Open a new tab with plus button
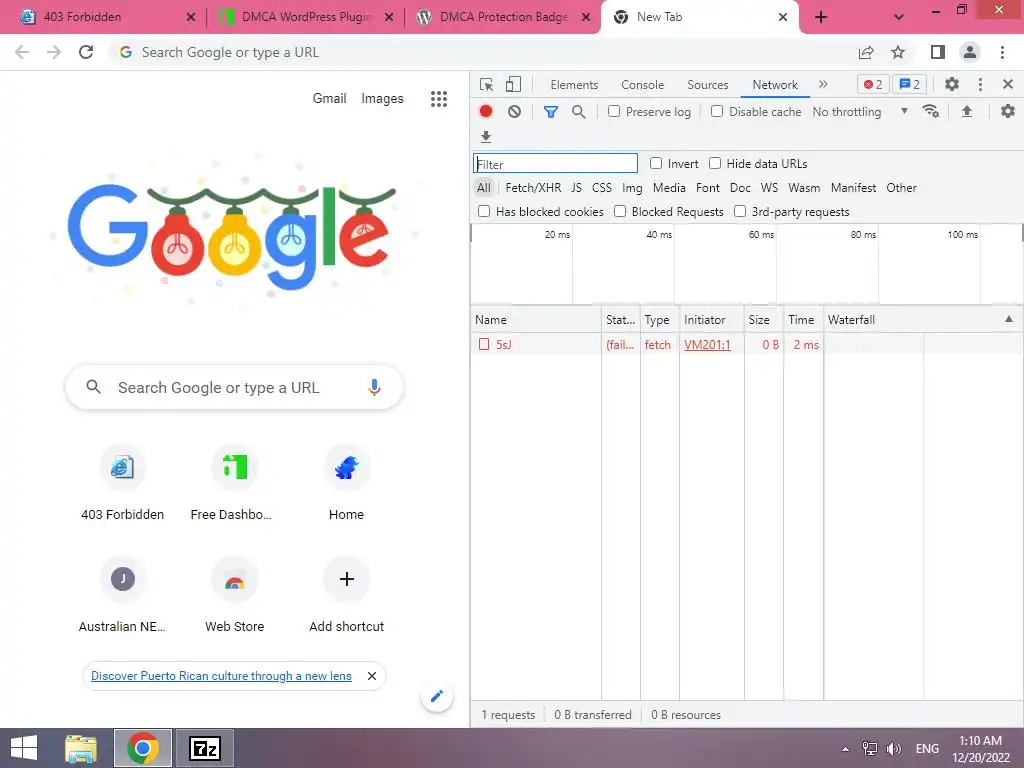 tap(822, 17)
